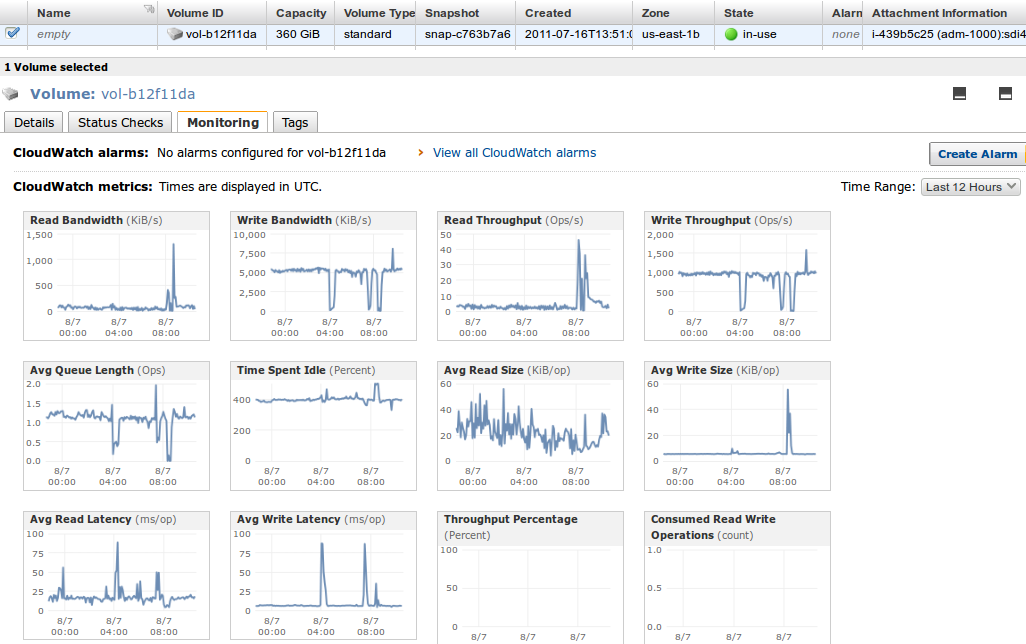Open Consumed Read Write Operations graph
1026x644 pixels.
(737, 577)
